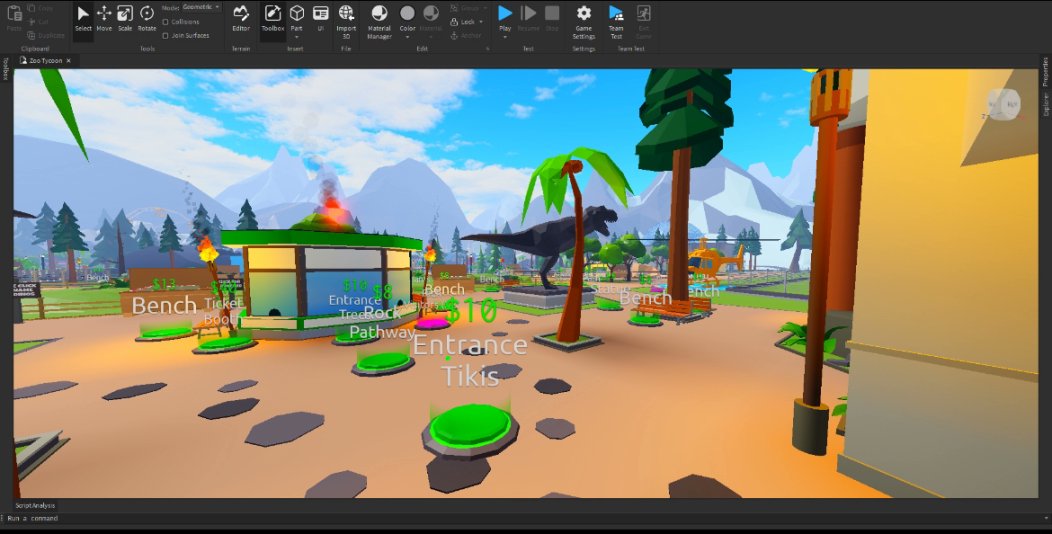Click the Entrance Tikis label text

point(470,361)
